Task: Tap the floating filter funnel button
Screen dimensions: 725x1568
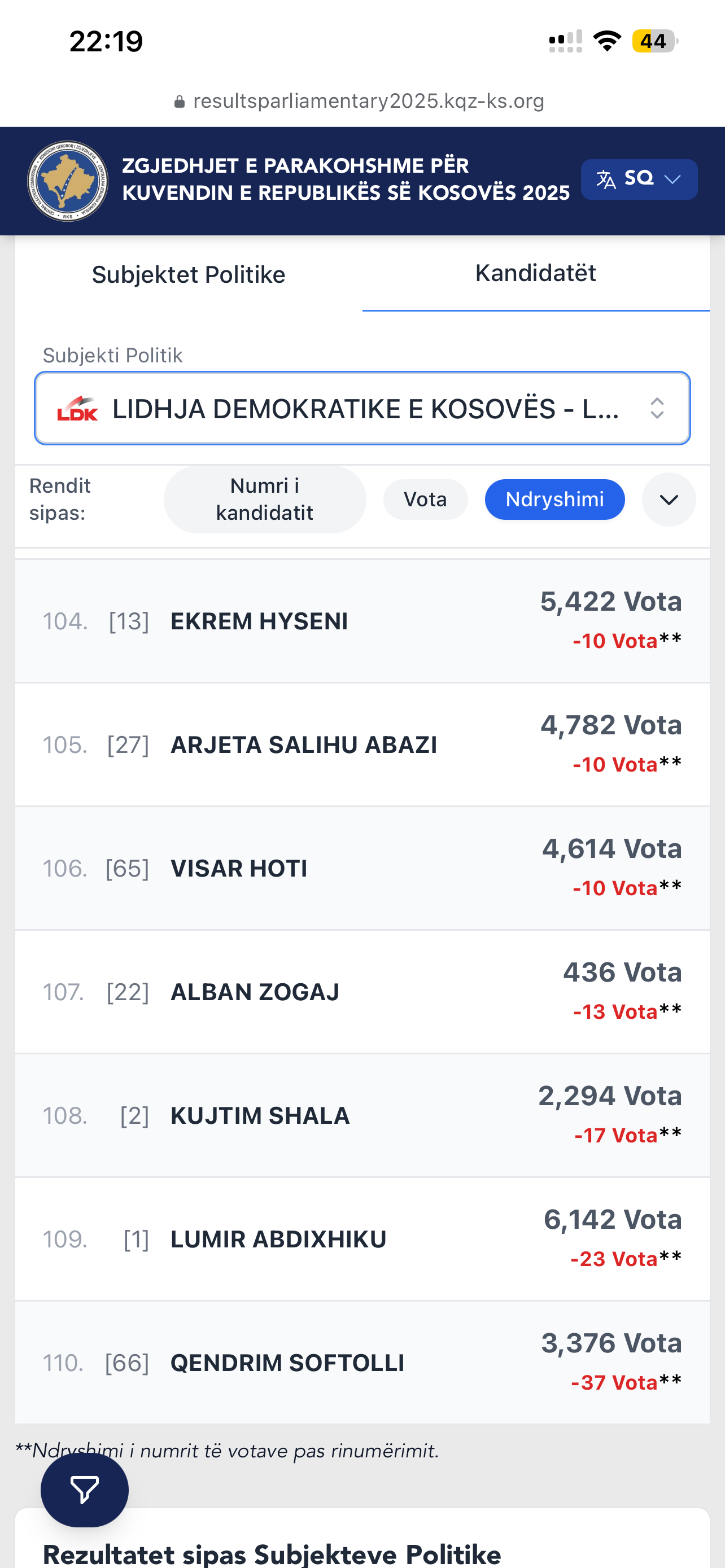Action: point(84,1490)
